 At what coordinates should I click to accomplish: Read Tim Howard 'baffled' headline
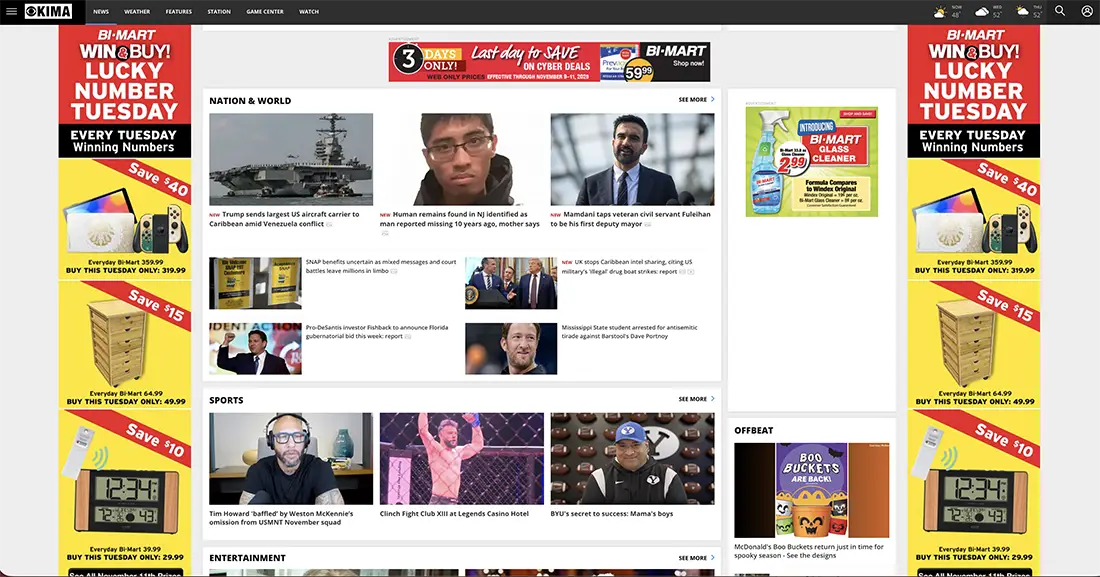click(x=281, y=518)
